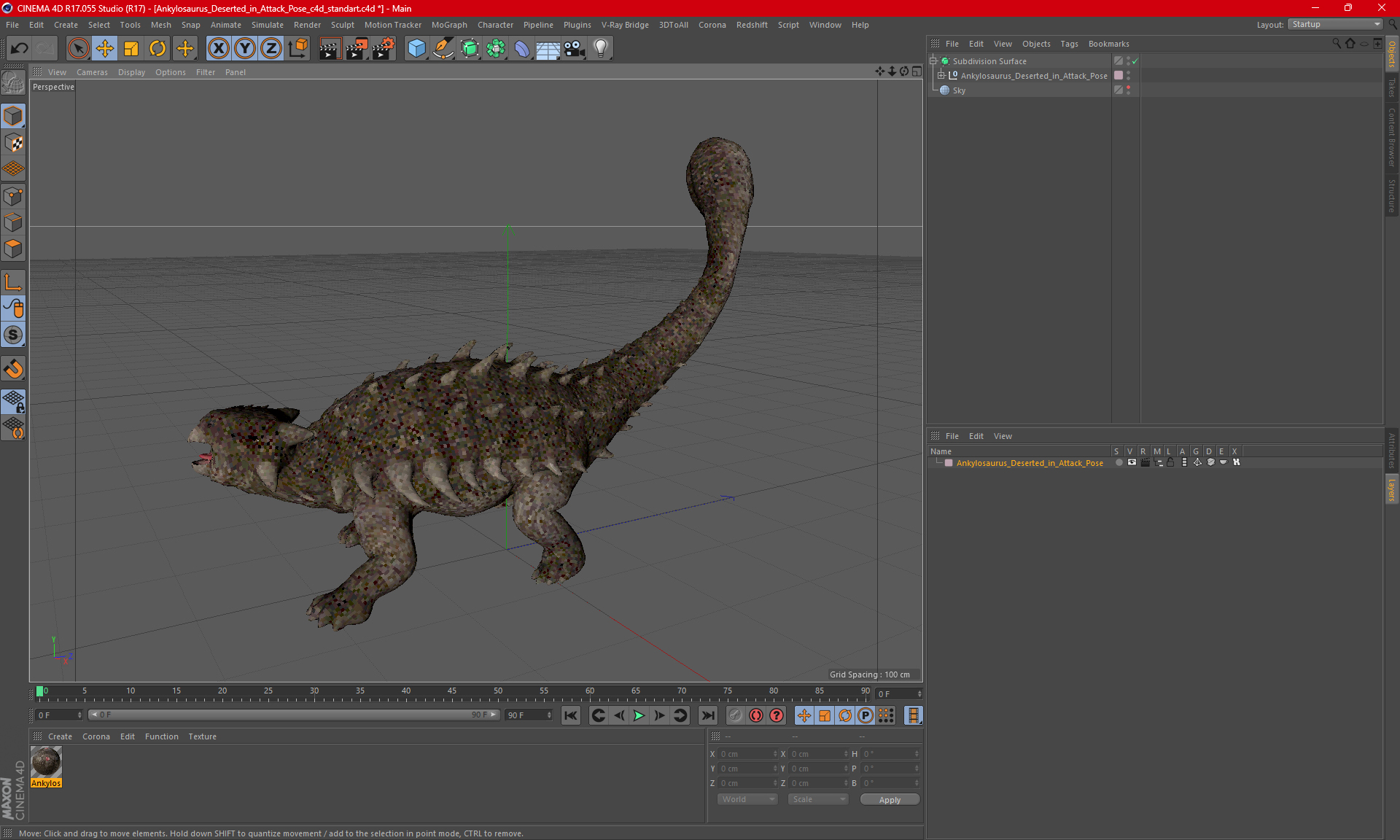1400x840 pixels.
Task: Click Ankylosaurus layer color swatch in Objects
Action: click(1119, 76)
